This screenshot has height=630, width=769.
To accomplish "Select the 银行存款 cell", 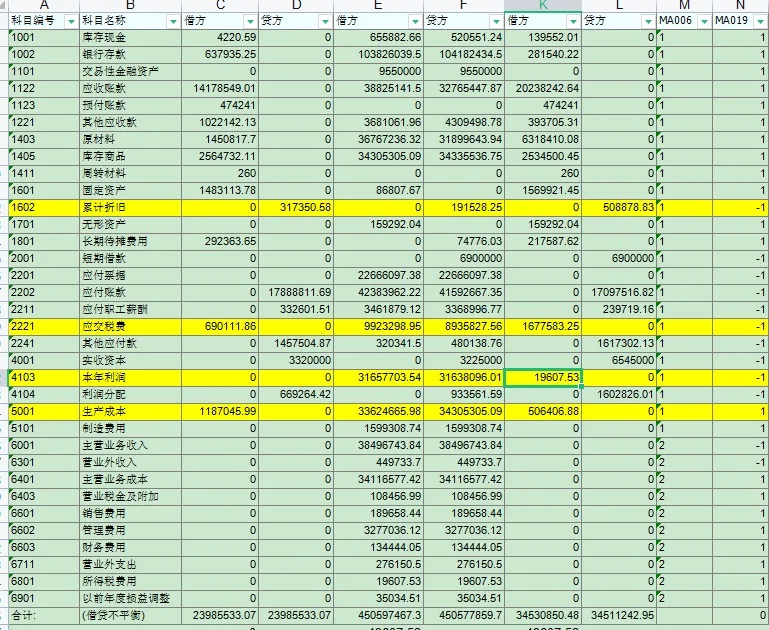I will coord(130,54).
